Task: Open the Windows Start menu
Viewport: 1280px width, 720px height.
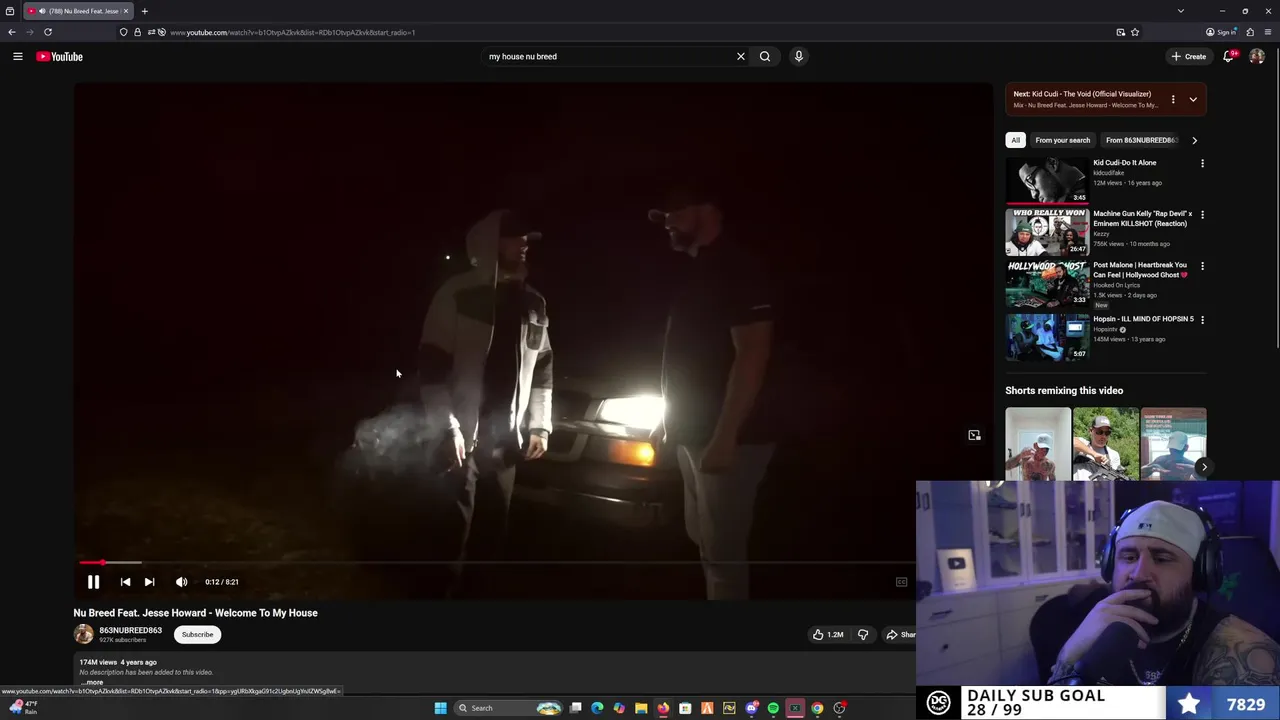Action: [440, 708]
